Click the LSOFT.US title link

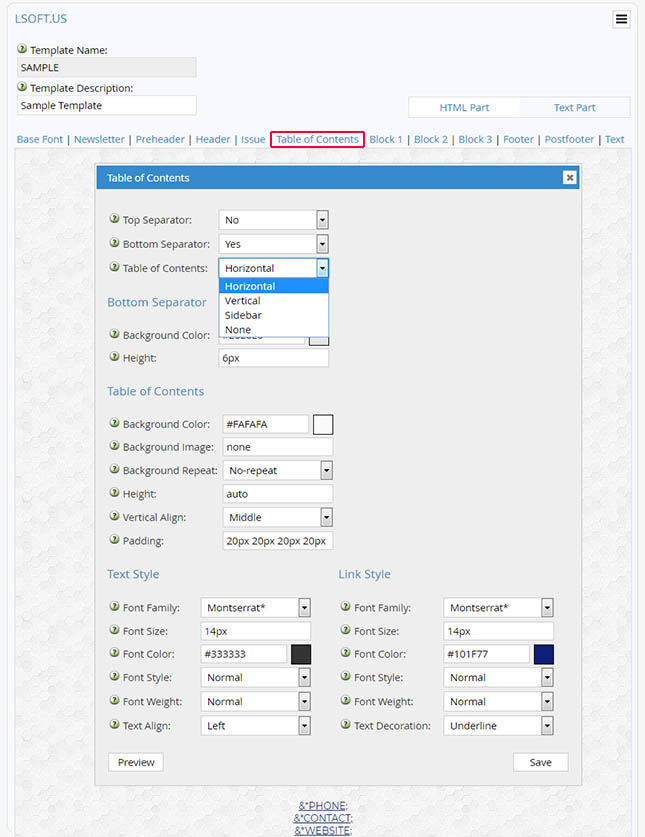point(41,19)
